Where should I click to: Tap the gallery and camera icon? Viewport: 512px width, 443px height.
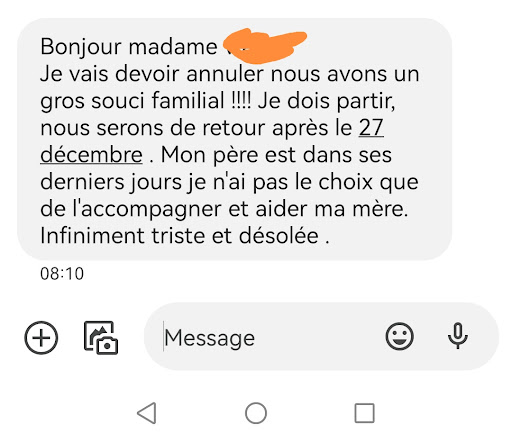[101, 337]
